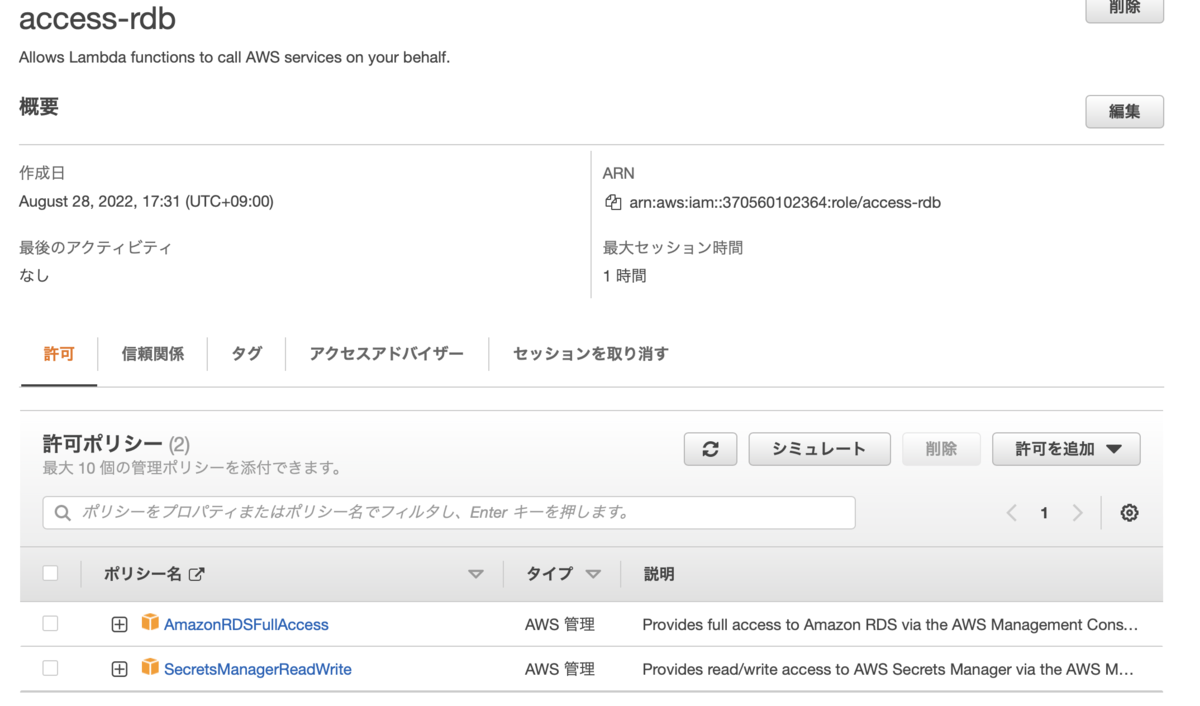This screenshot has width=1200, height=706.
Task: Select the 許可 tab
Action: [x=59, y=354]
